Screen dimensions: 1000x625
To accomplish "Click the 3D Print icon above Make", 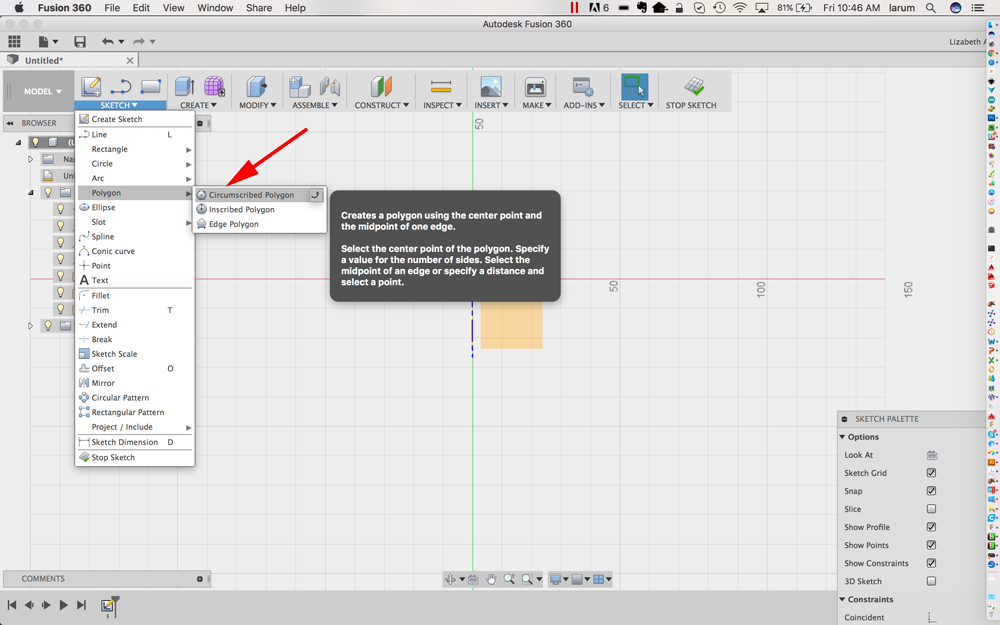I will pos(535,87).
